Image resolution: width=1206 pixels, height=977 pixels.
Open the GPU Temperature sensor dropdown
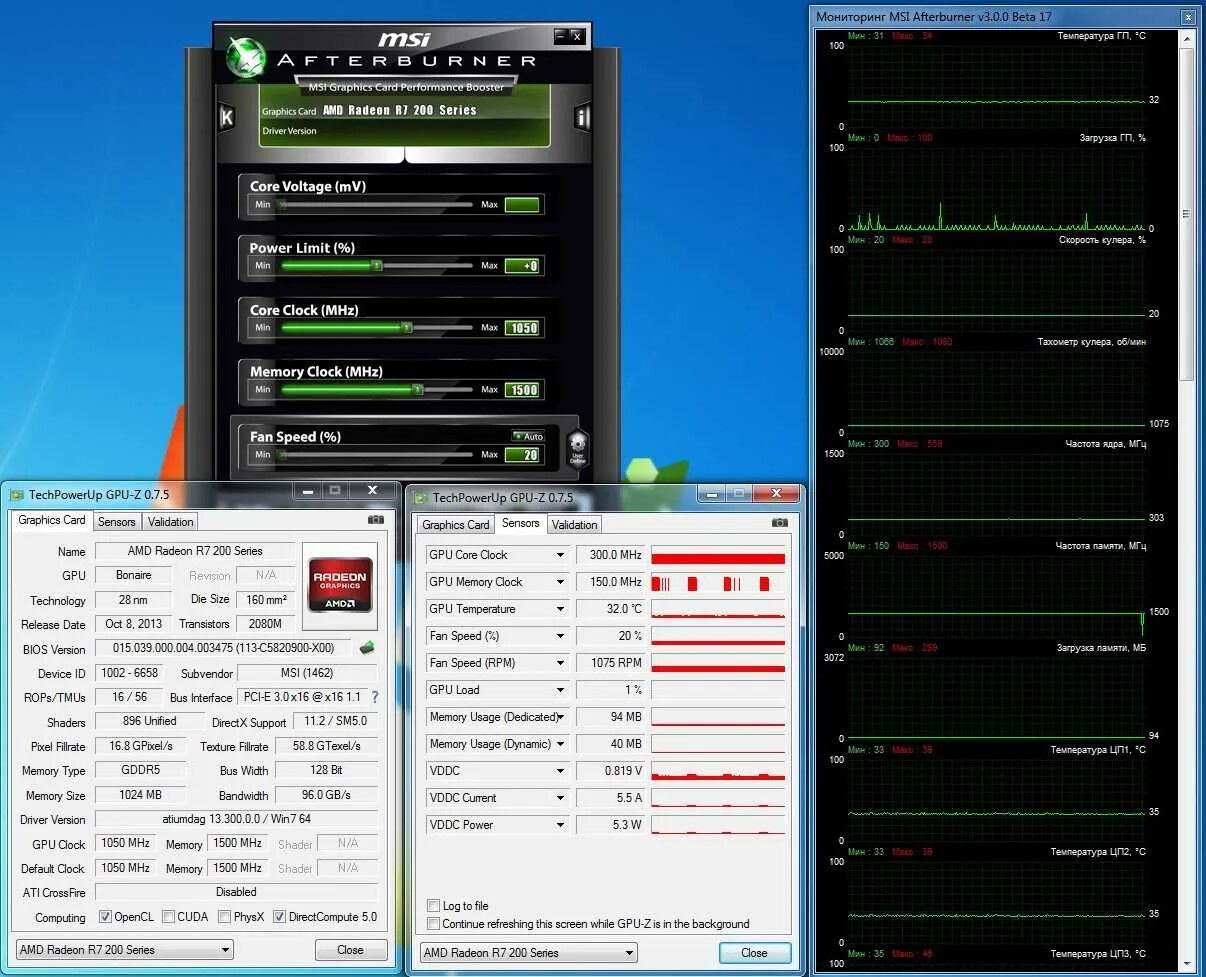coord(560,609)
